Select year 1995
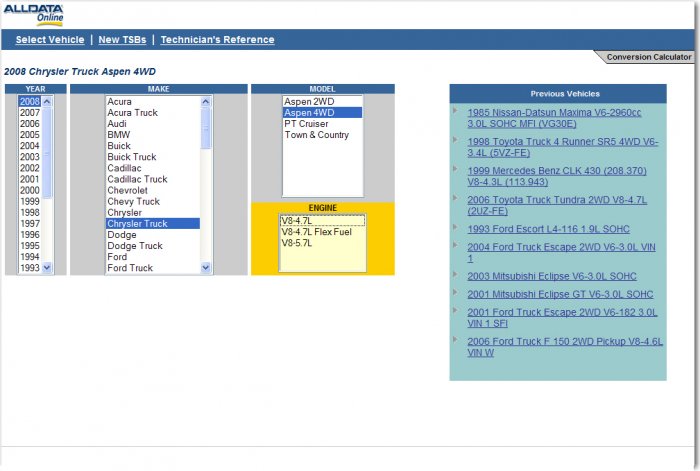Viewport: 700px width, 471px height. [x=29, y=246]
